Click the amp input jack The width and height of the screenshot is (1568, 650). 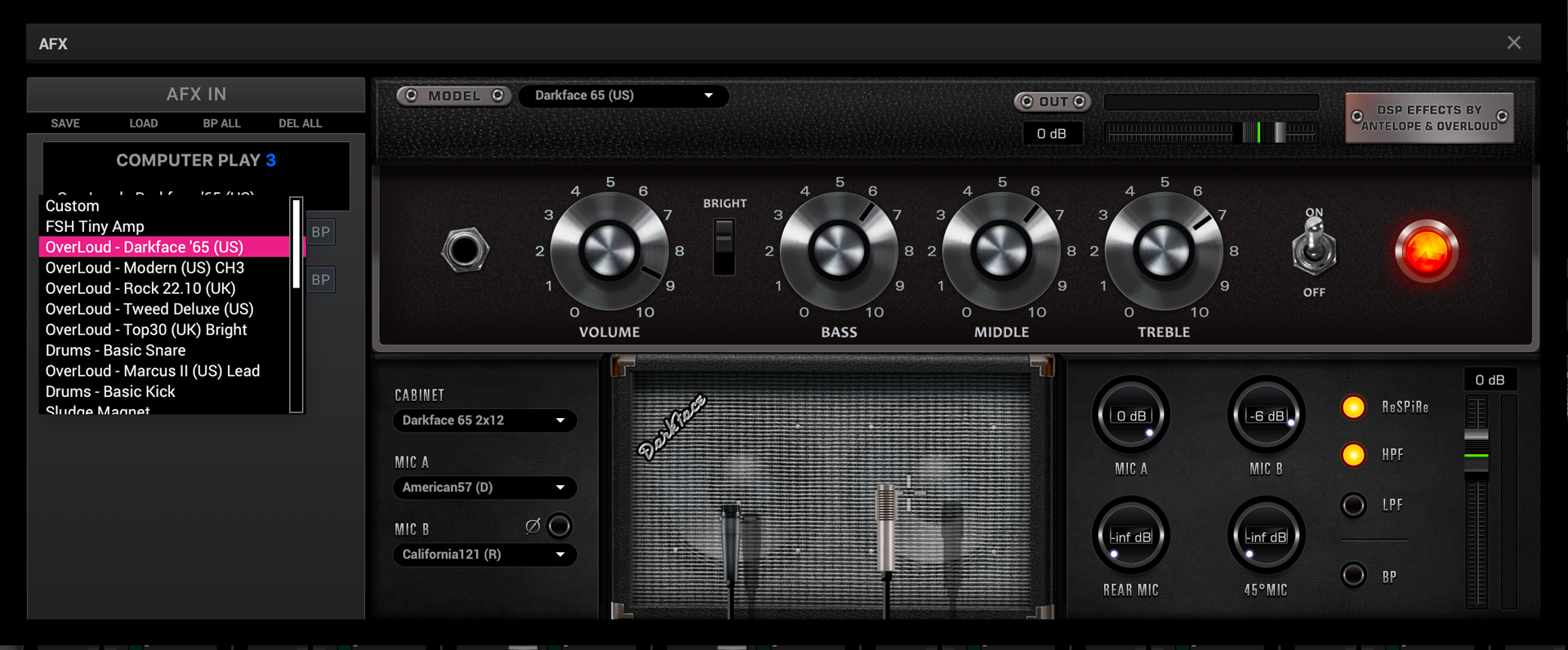(x=465, y=250)
